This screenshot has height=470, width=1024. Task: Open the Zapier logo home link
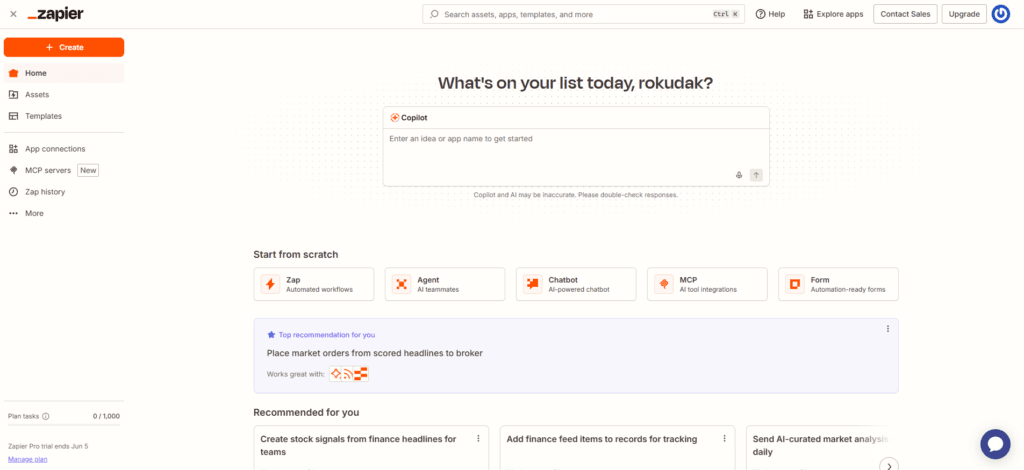click(56, 14)
